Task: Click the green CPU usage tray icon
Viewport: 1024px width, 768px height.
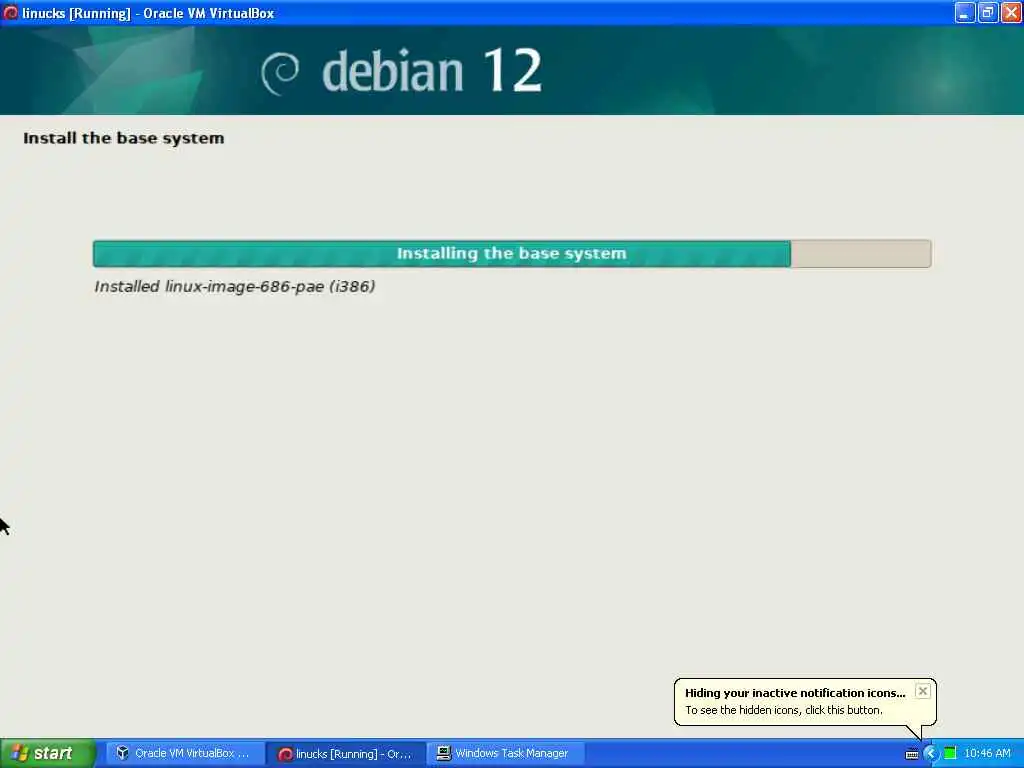Action: click(950, 754)
